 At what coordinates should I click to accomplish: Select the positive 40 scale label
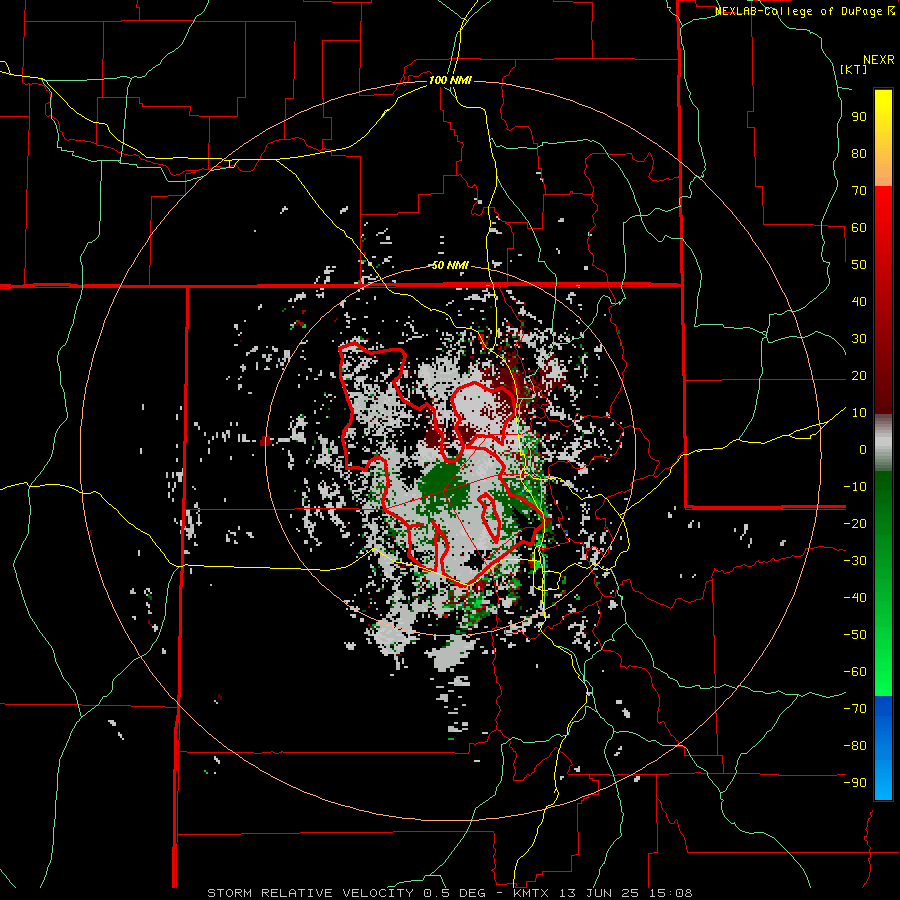coord(859,301)
